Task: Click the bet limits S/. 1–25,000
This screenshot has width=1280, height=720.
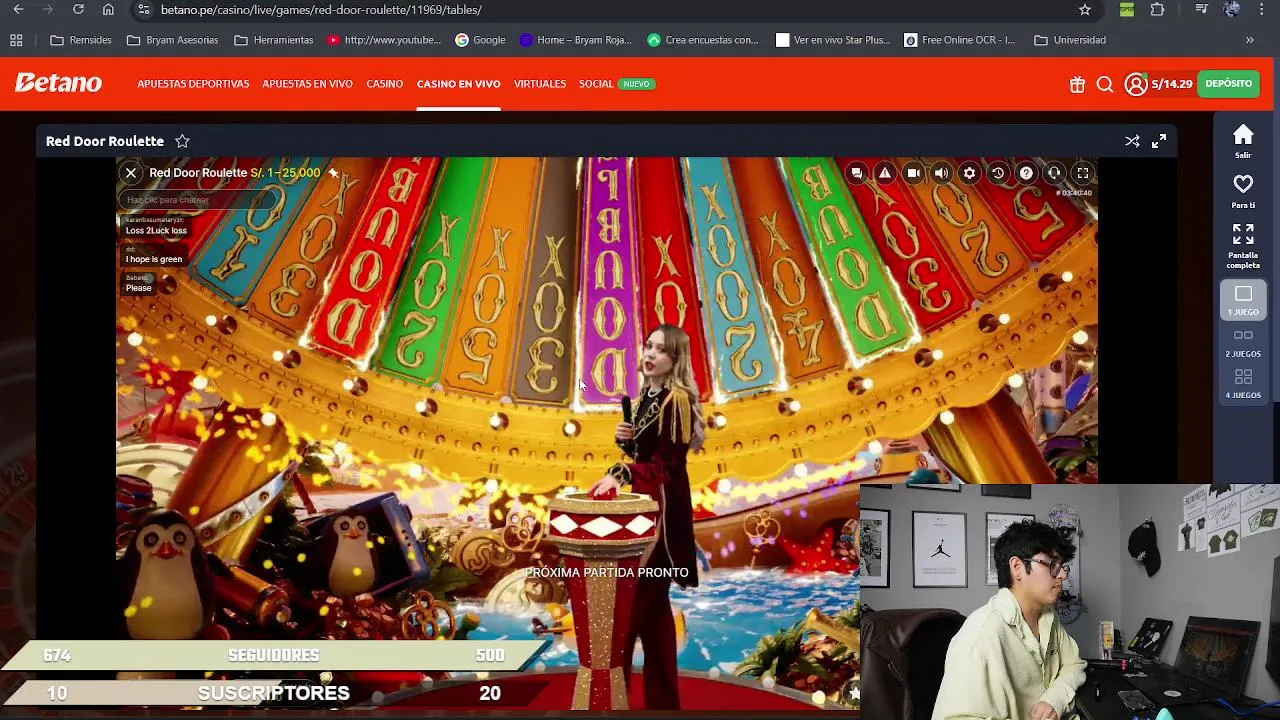Action: point(285,173)
